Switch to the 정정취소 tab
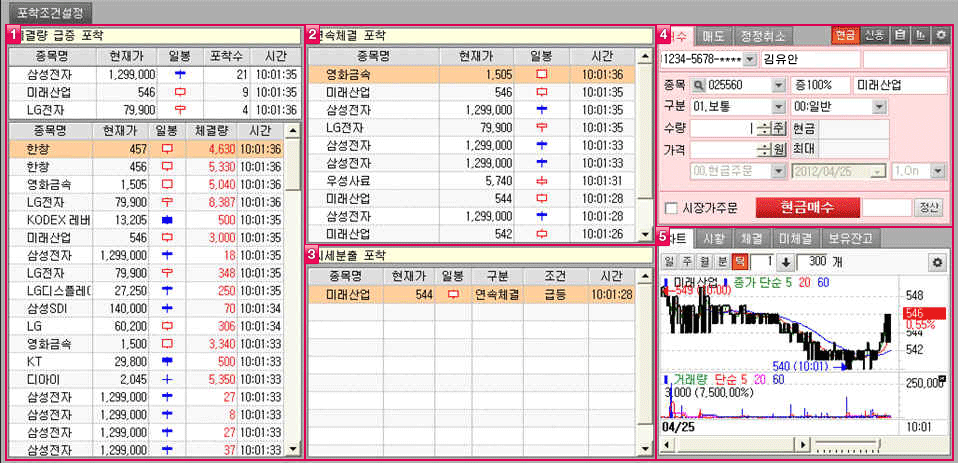958x463 pixels. tap(764, 35)
